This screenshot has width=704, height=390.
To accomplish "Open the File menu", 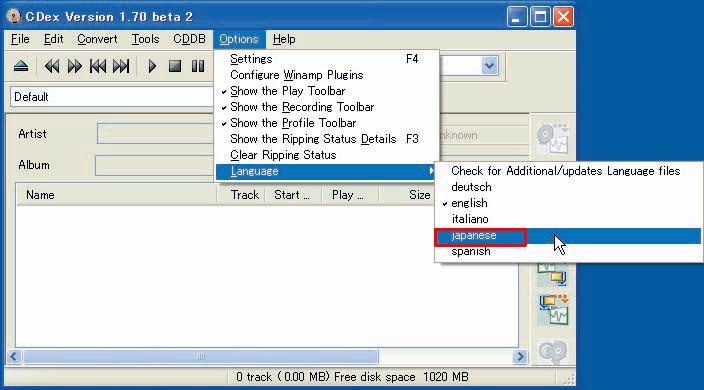I will pyautogui.click(x=20, y=39).
